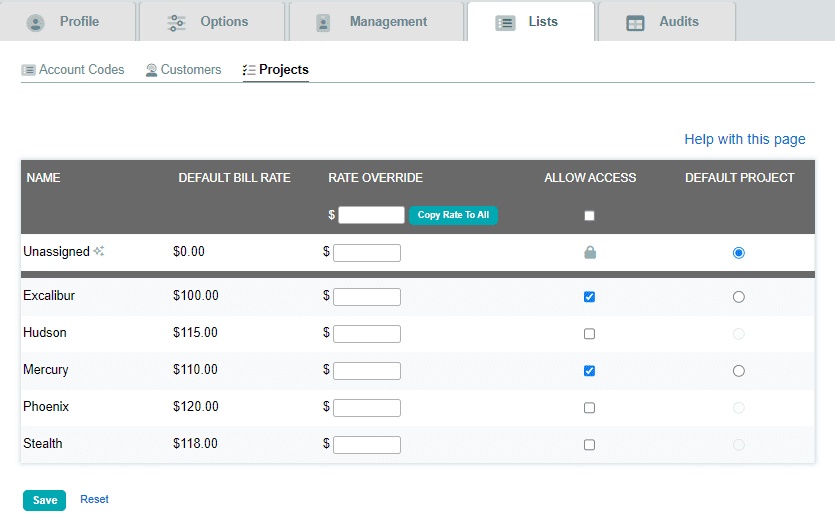Screen dimensions: 835x529
Task: Click the Save button
Action: pyautogui.click(x=44, y=500)
